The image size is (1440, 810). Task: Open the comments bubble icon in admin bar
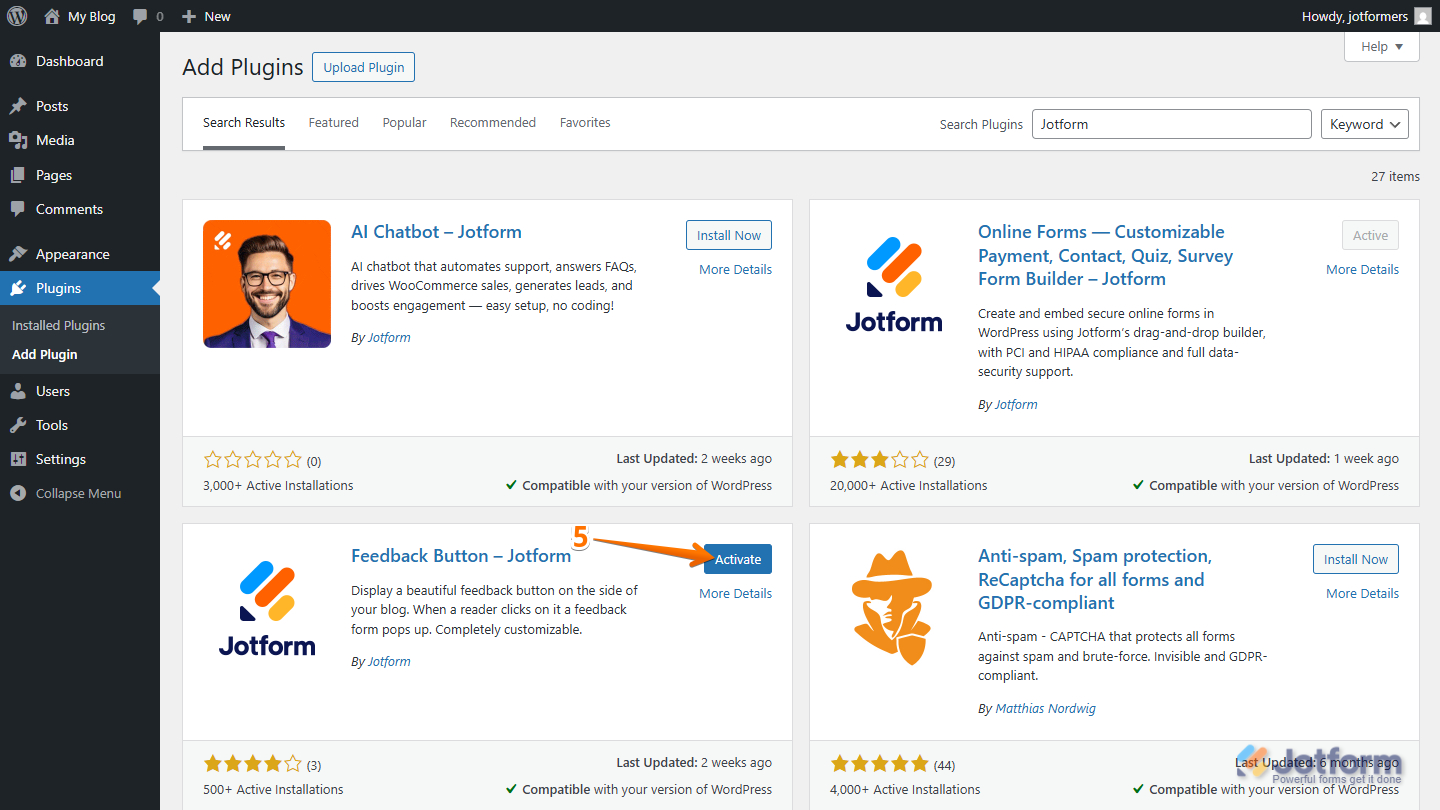(140, 16)
